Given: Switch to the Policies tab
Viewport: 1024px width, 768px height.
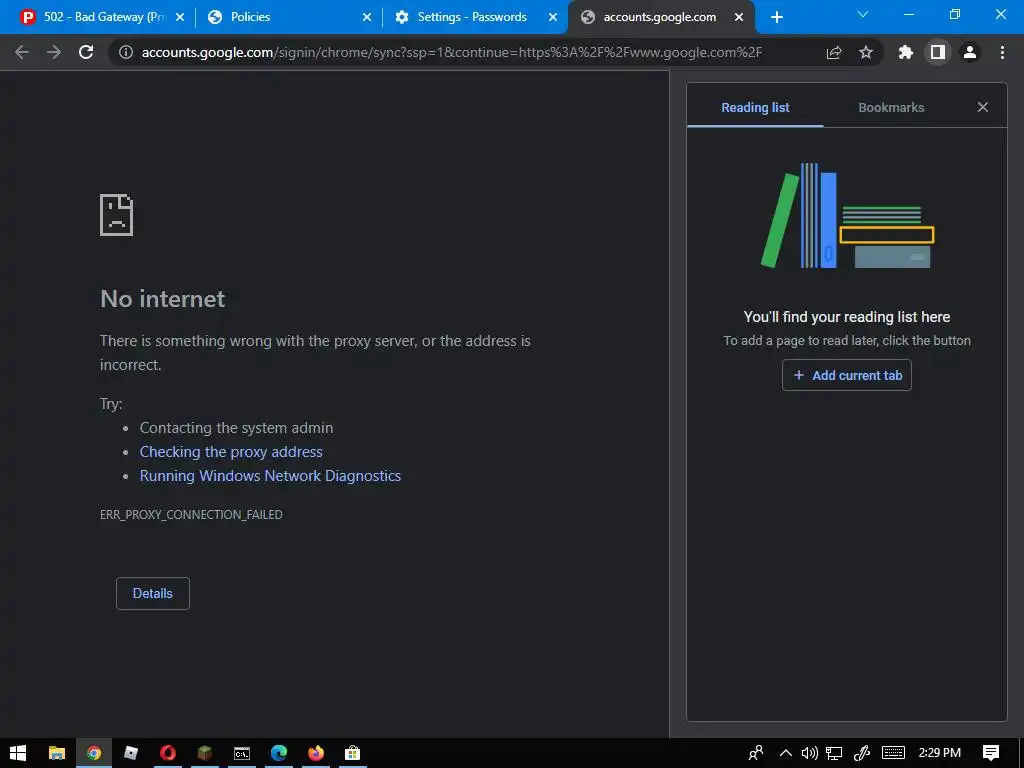Looking at the screenshot, I should click(290, 17).
